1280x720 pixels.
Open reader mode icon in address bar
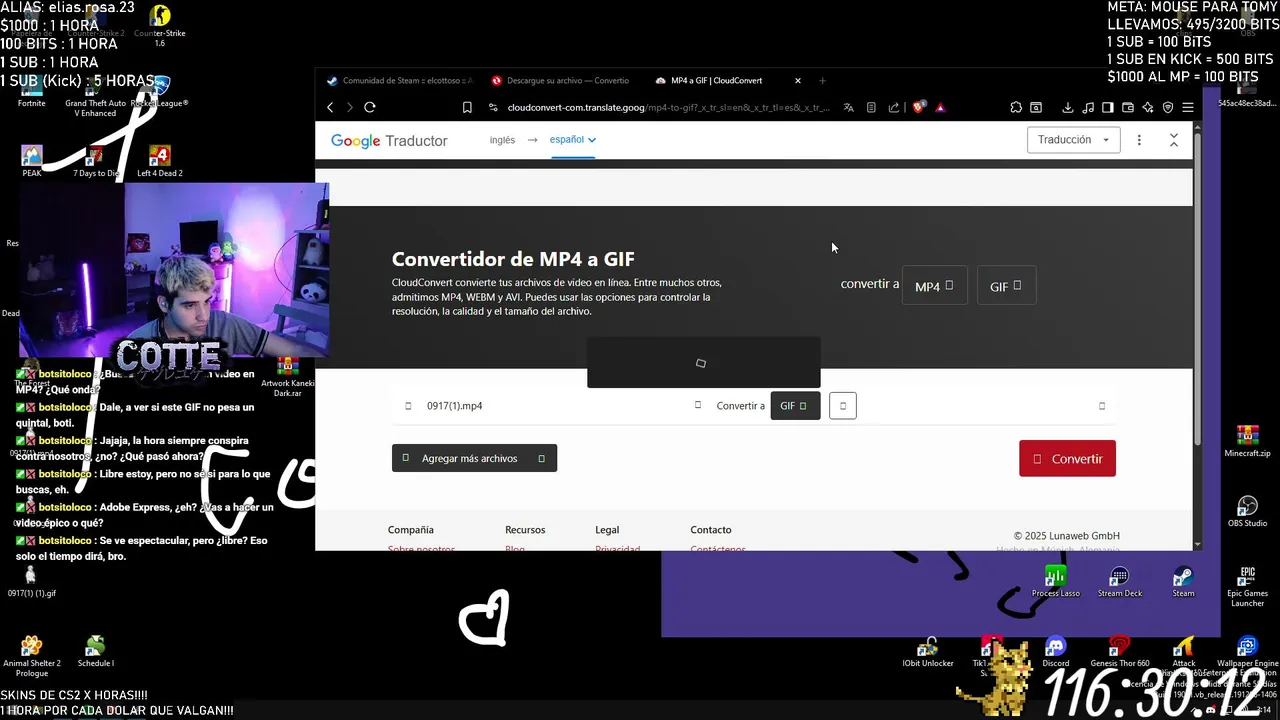coord(871,107)
